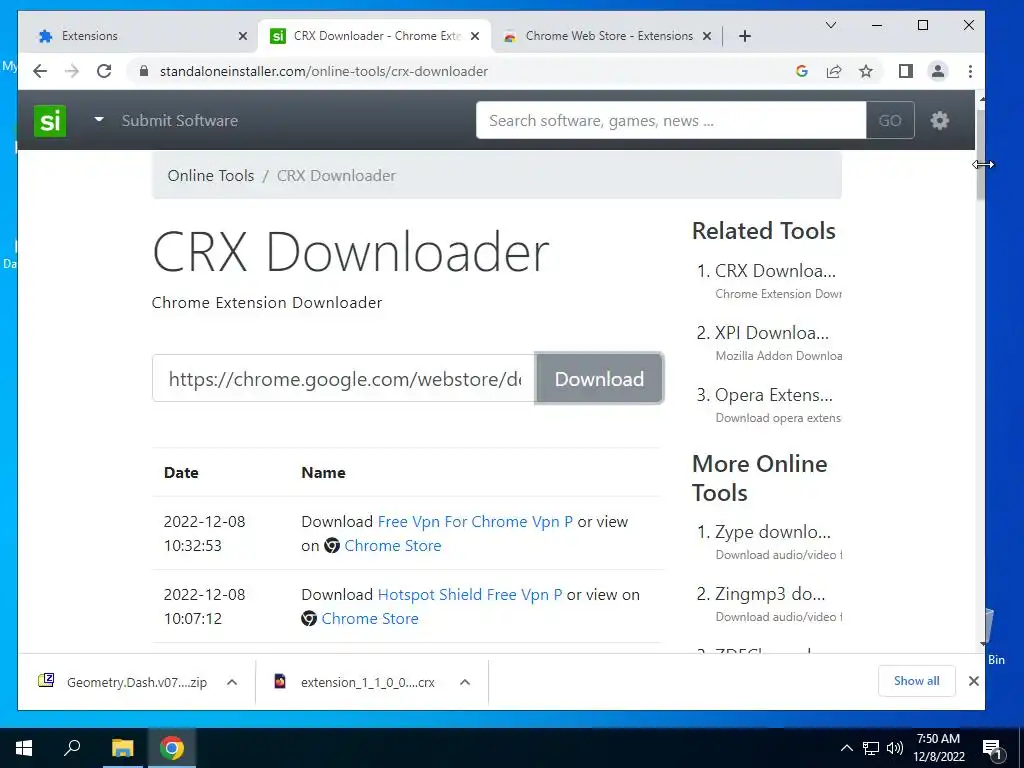Open the site navigation dropdown arrow

point(99,120)
